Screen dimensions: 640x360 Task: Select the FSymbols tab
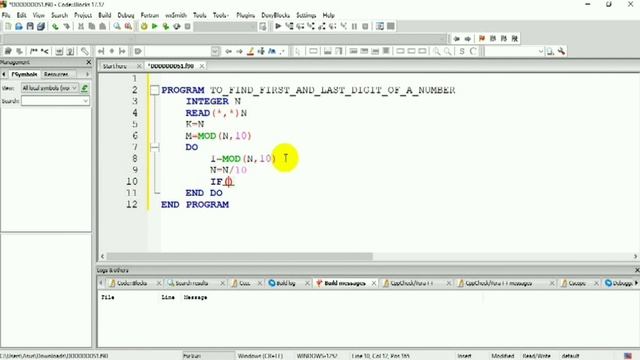tap(24, 74)
